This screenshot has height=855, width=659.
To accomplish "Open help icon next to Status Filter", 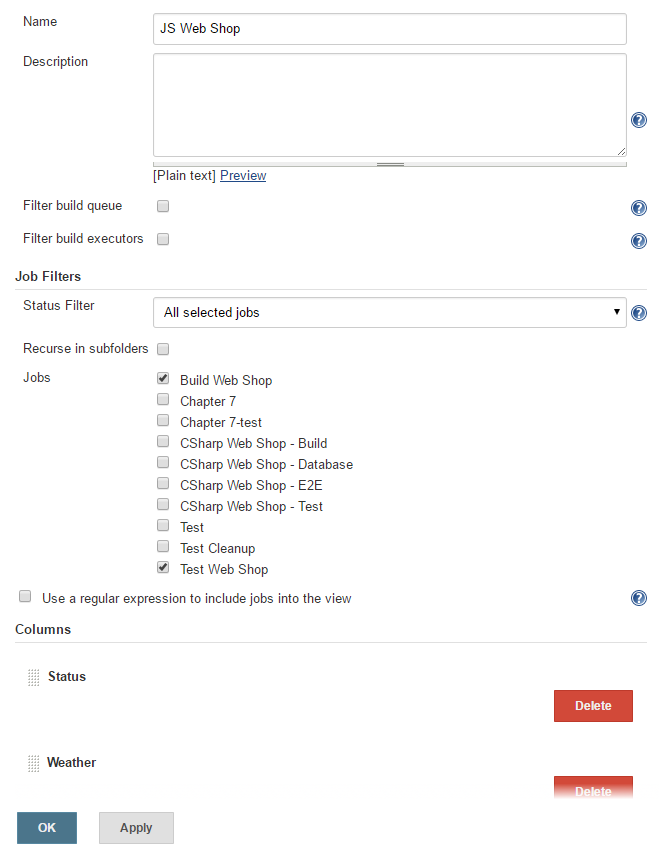I will tap(638, 313).
